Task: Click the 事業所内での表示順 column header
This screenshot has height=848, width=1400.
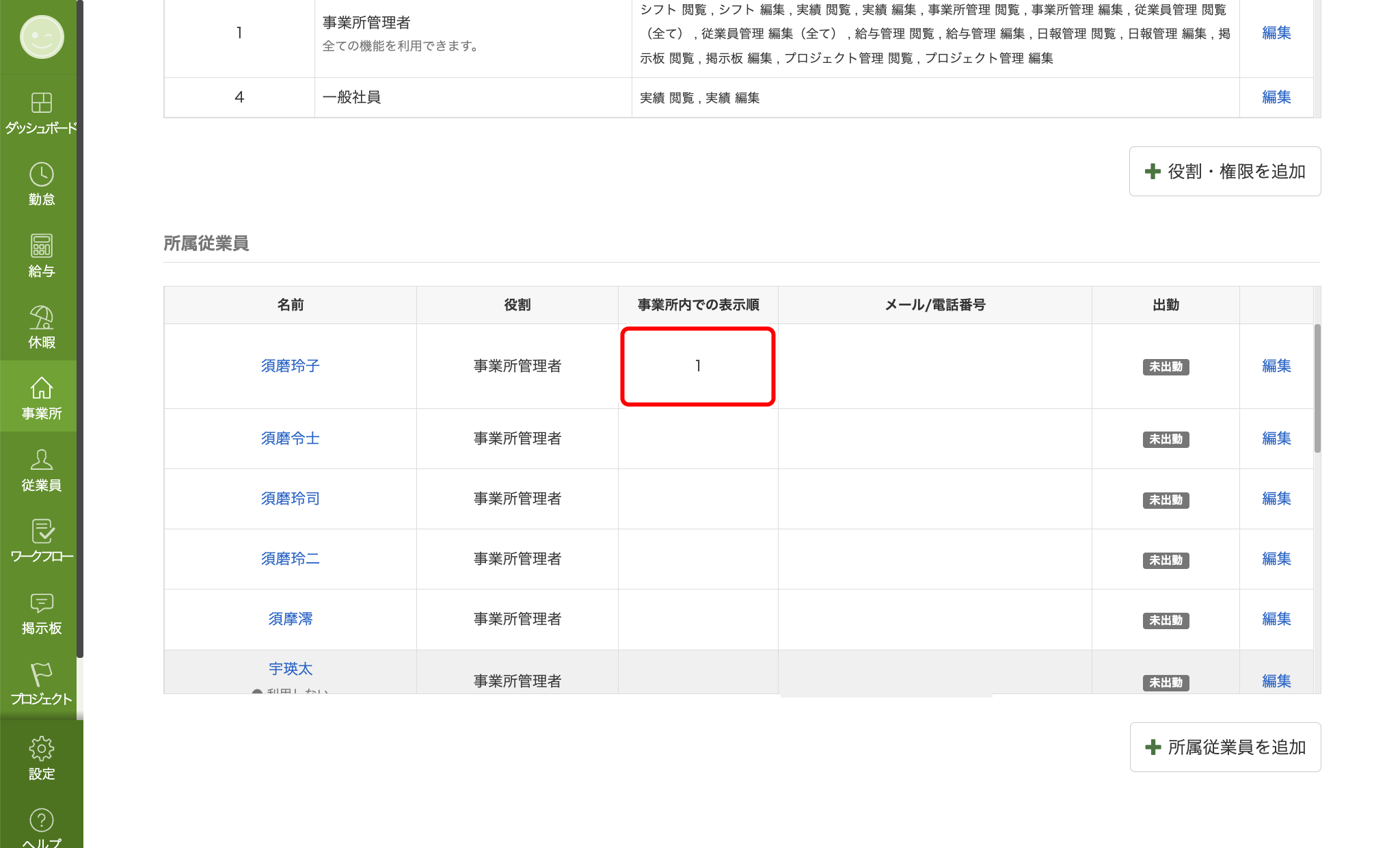Action: [698, 305]
